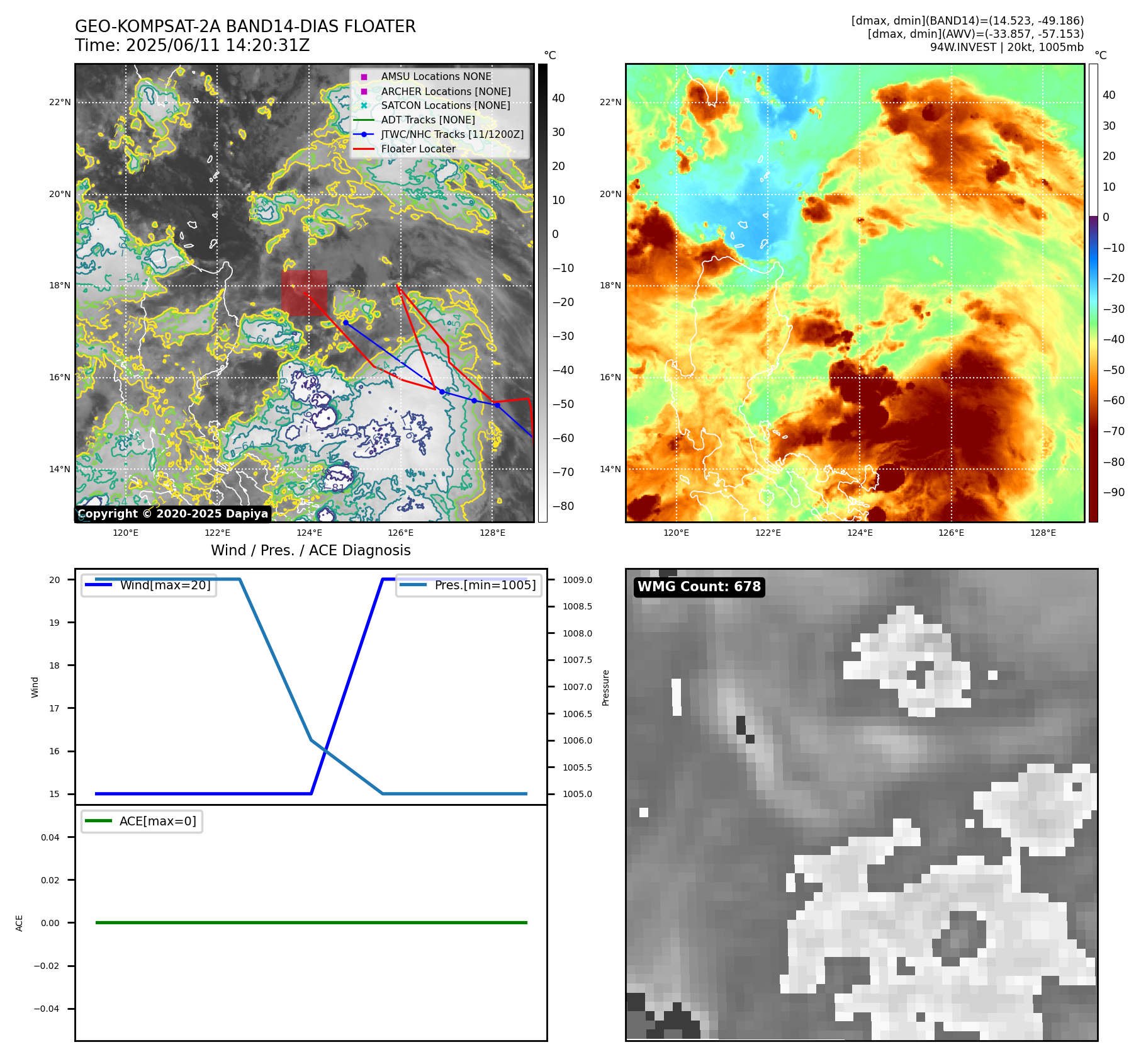
Task: Click the magenta AMSU marker in legend
Action: 364,77
